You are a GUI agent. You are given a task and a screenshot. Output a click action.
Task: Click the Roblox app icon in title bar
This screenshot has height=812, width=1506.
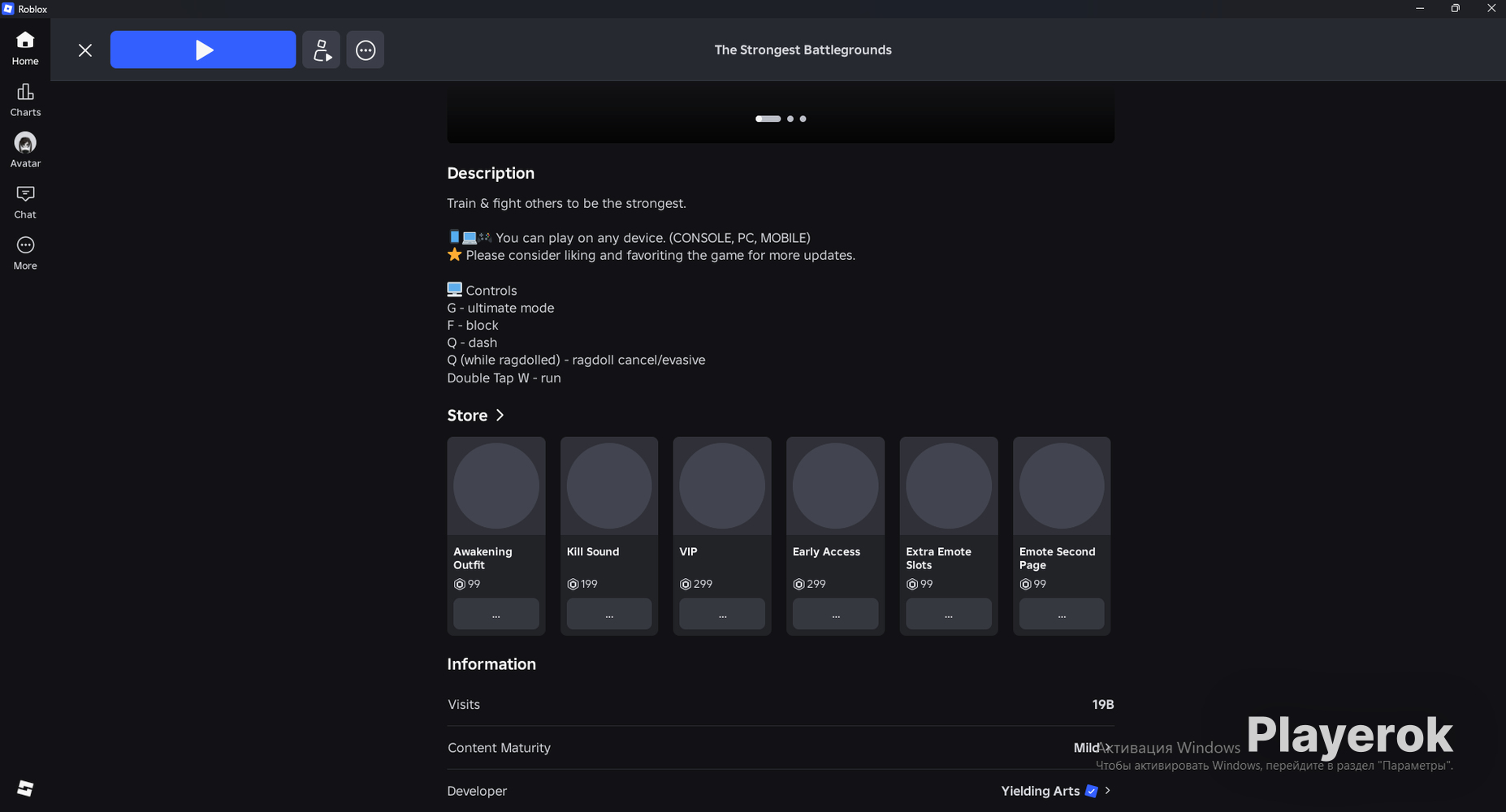[x=8, y=9]
